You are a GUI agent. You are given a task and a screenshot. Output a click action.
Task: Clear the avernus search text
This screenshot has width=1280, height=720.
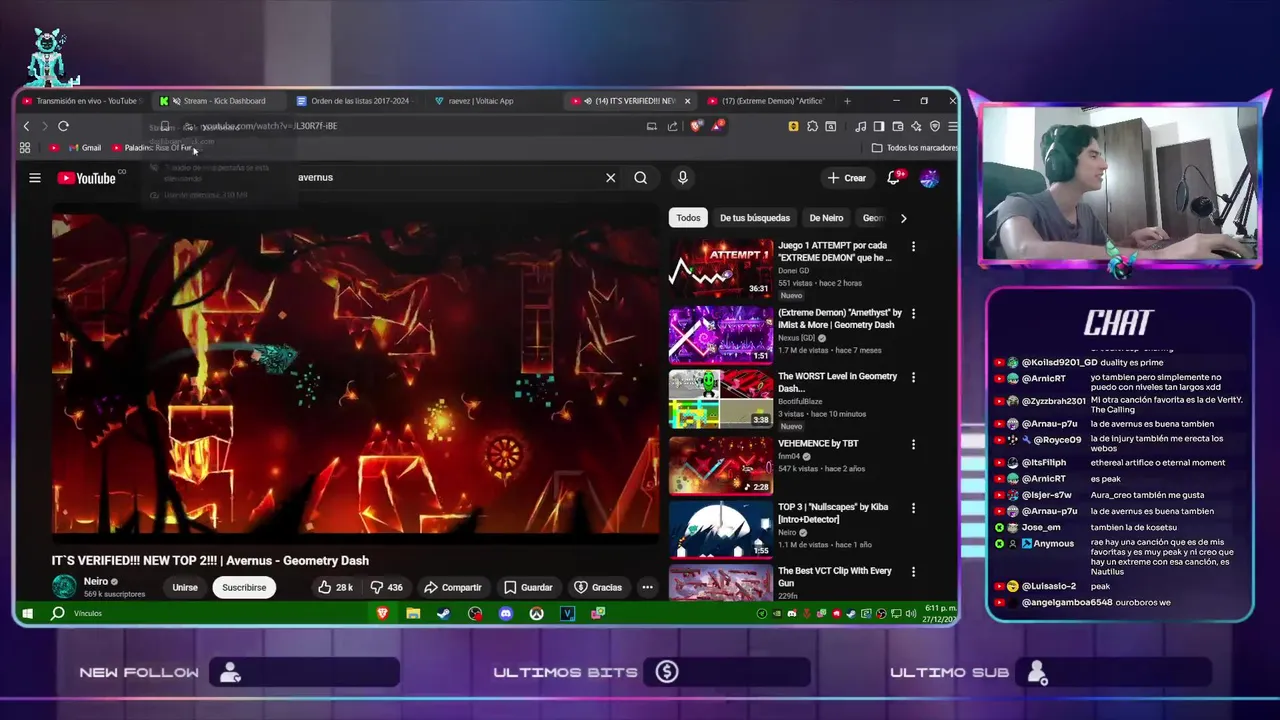pyautogui.click(x=611, y=178)
